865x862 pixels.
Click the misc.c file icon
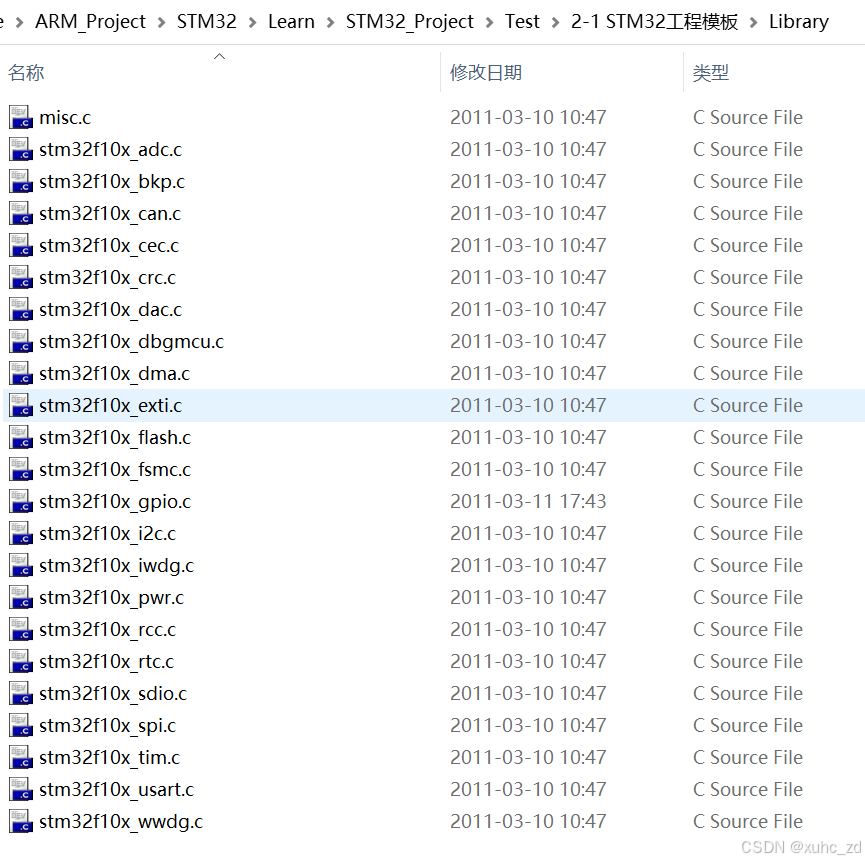pos(21,117)
